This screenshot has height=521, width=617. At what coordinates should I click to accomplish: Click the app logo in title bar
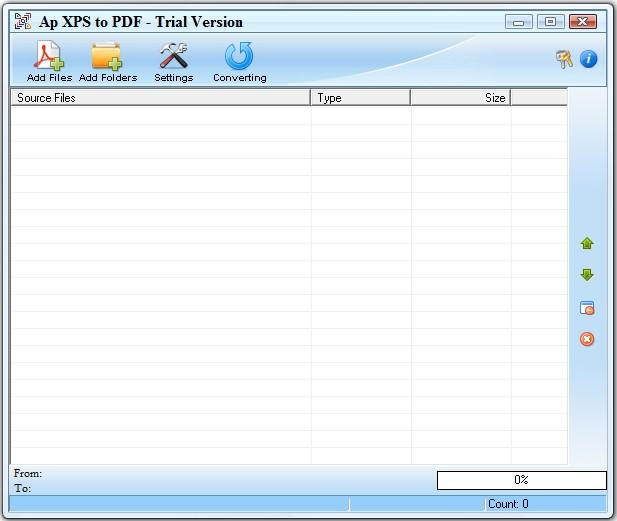click(x=23, y=21)
